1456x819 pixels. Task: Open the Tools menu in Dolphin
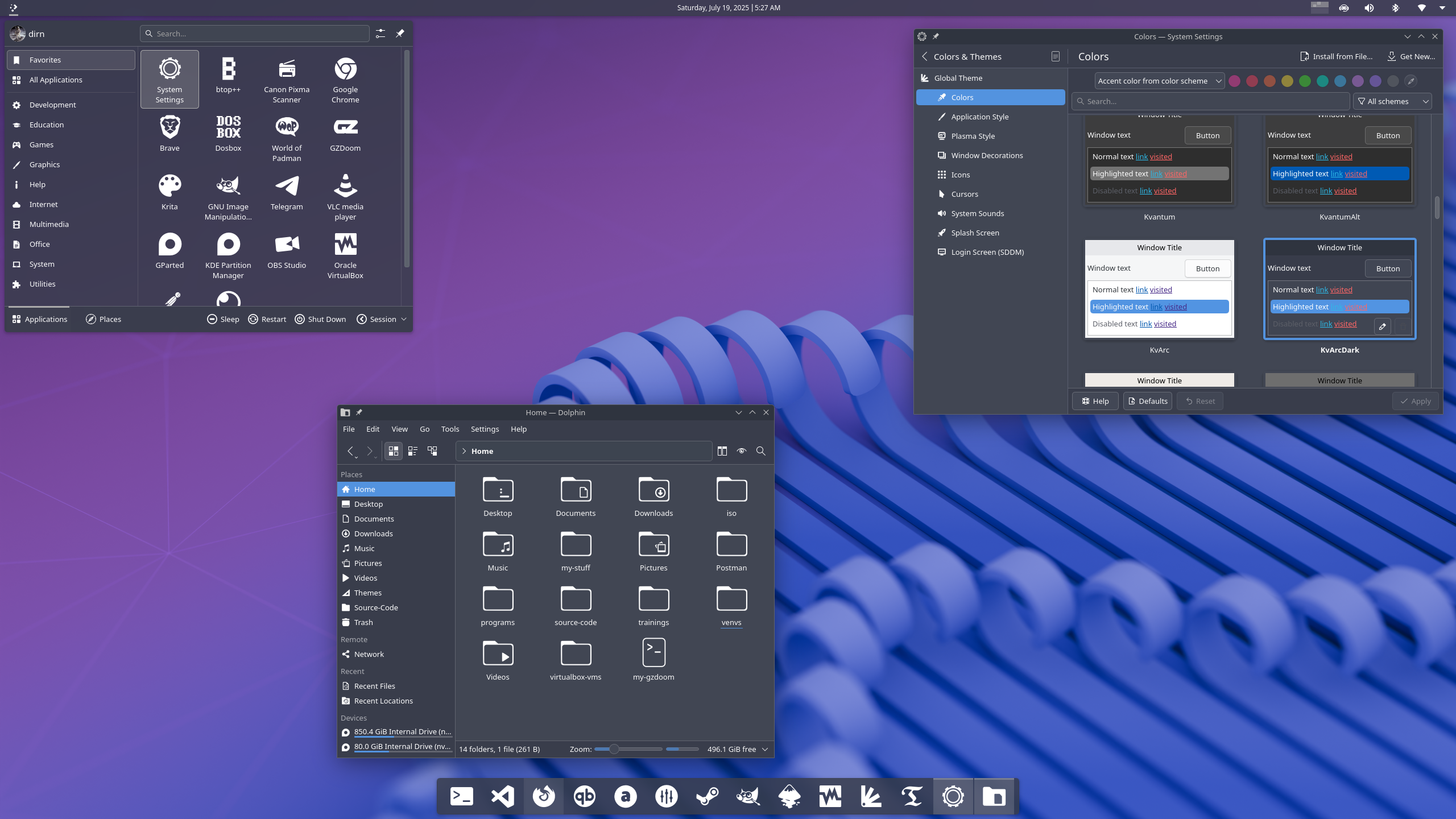click(450, 429)
